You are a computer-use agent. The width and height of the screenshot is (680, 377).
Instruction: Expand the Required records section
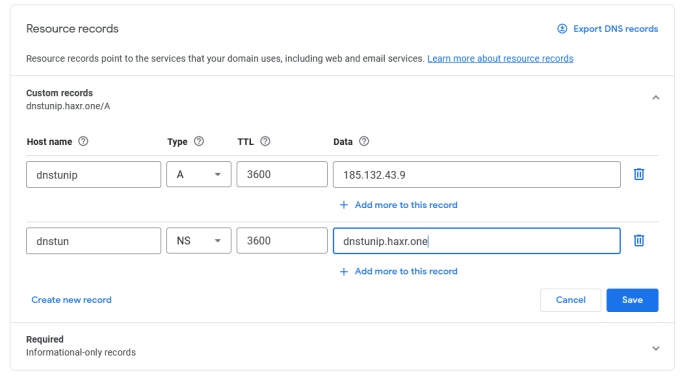coord(656,348)
